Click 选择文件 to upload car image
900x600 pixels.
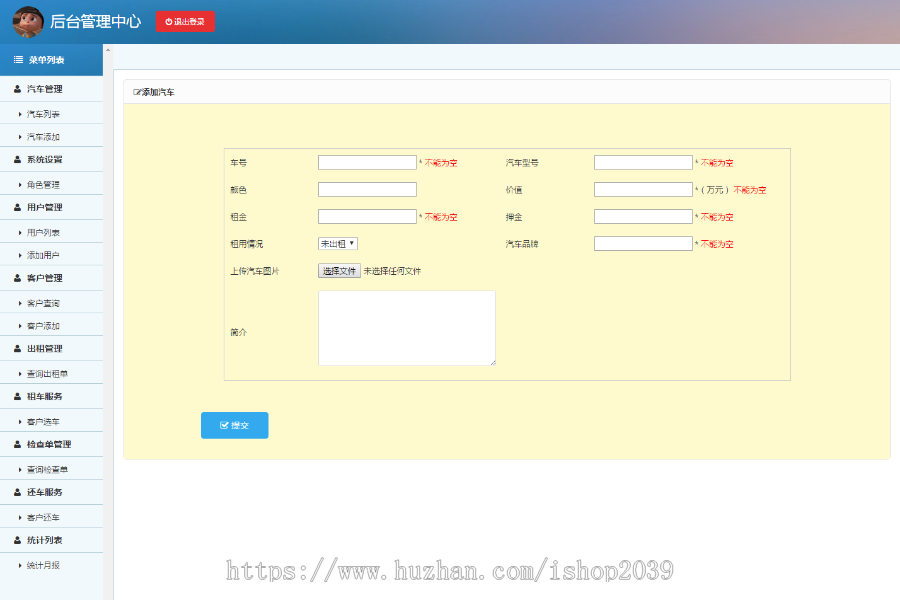[339, 271]
